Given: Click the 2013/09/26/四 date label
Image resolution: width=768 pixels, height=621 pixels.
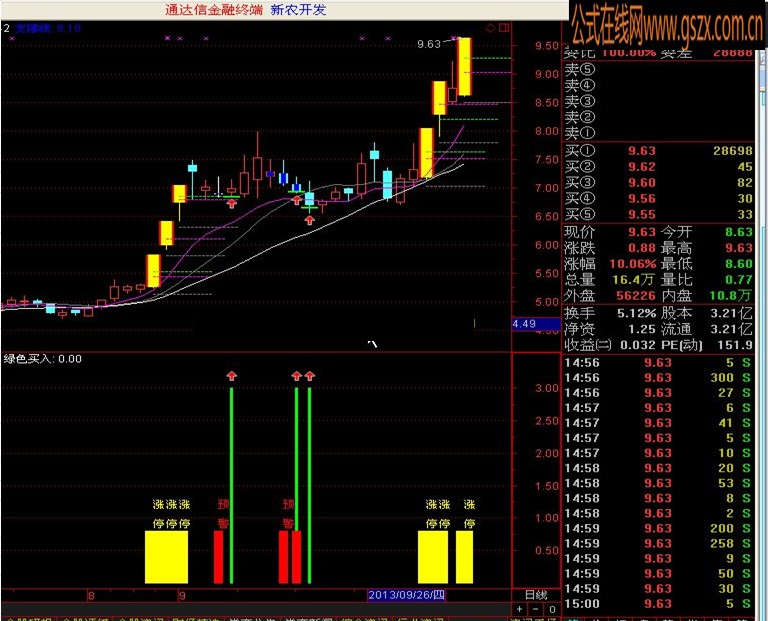Looking at the screenshot, I should (407, 595).
